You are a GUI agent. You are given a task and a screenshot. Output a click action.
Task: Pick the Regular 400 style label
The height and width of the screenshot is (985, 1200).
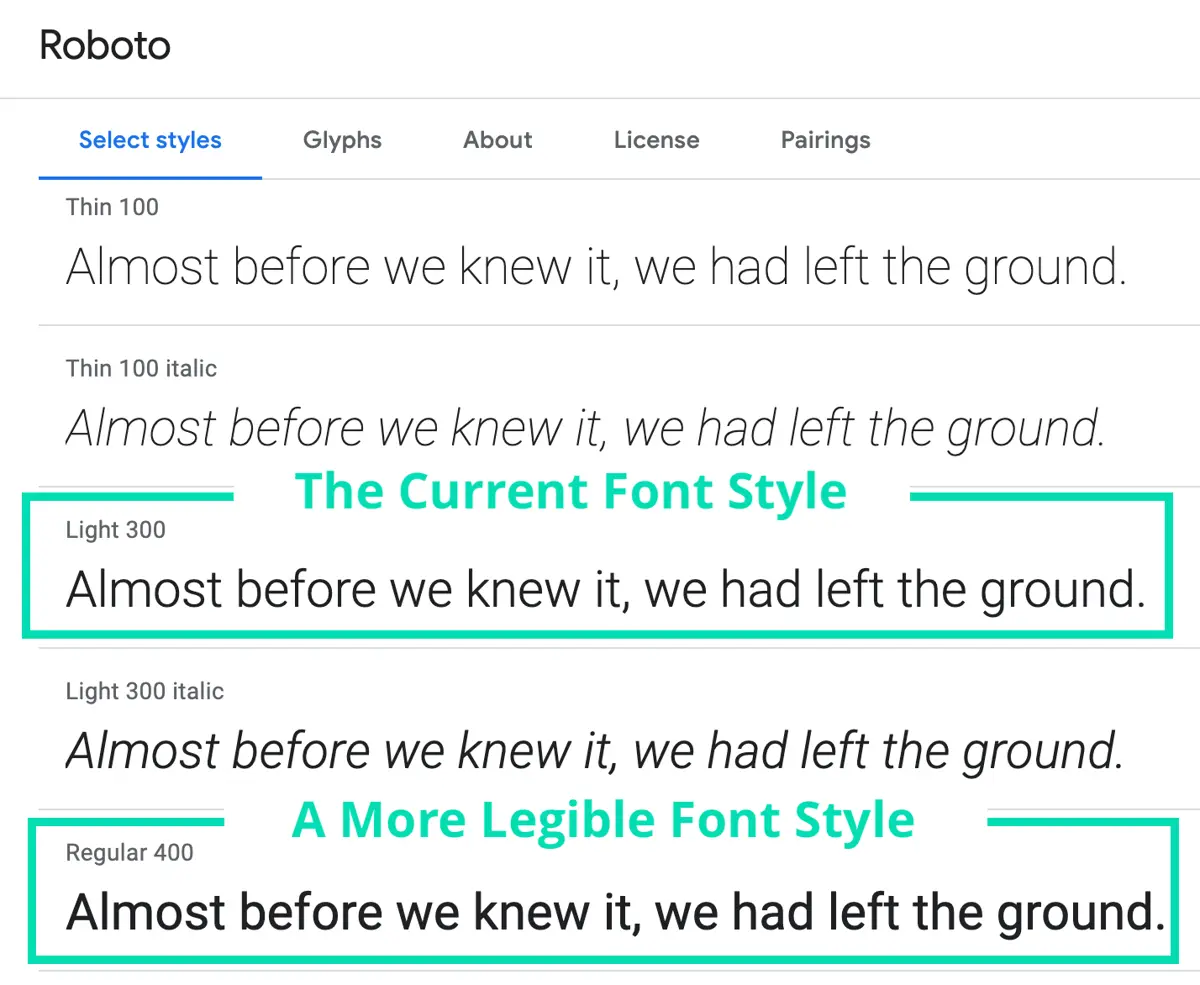tap(129, 853)
